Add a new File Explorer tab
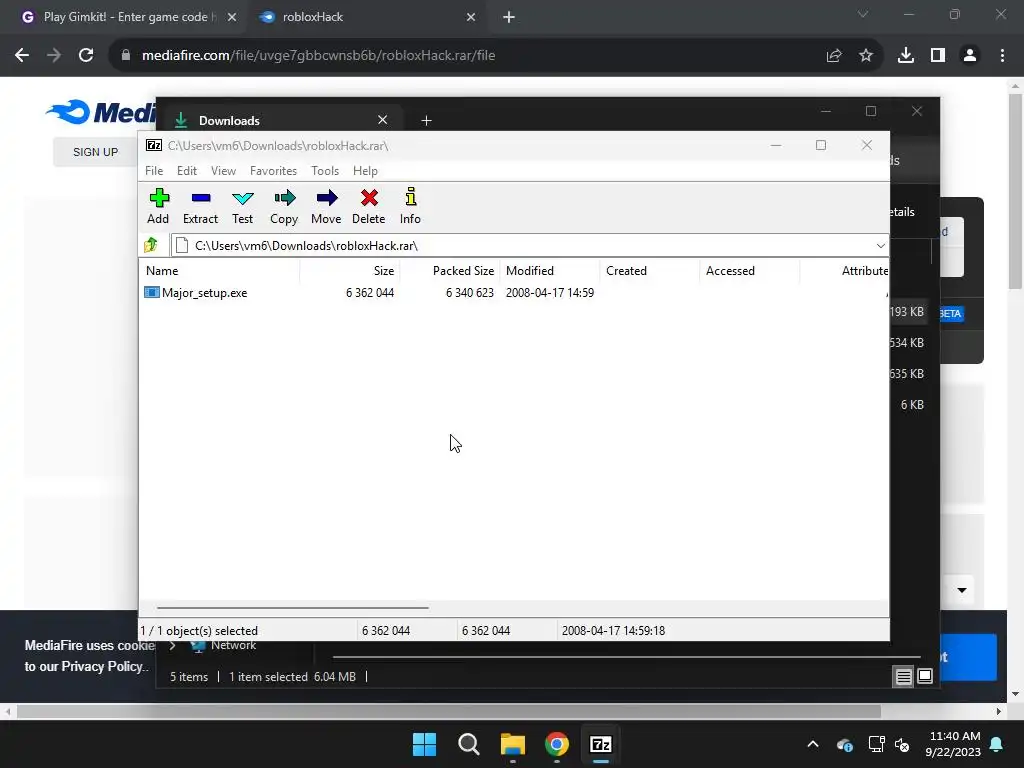This screenshot has width=1024, height=768. click(x=426, y=120)
